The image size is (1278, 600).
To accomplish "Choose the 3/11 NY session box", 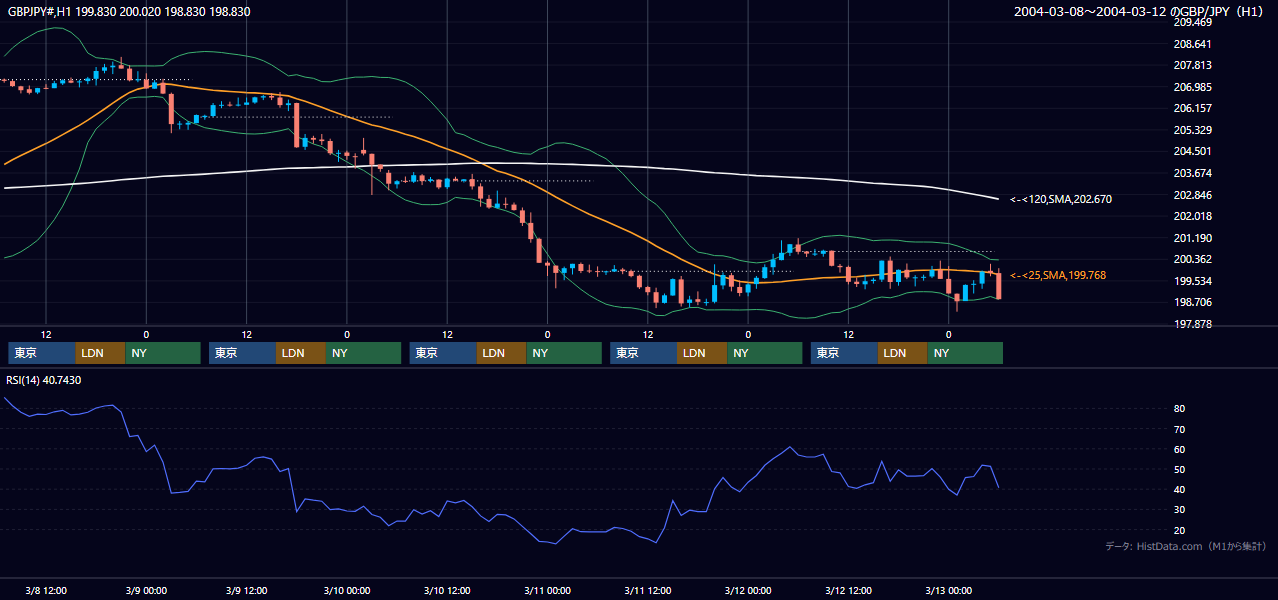I will pos(765,353).
